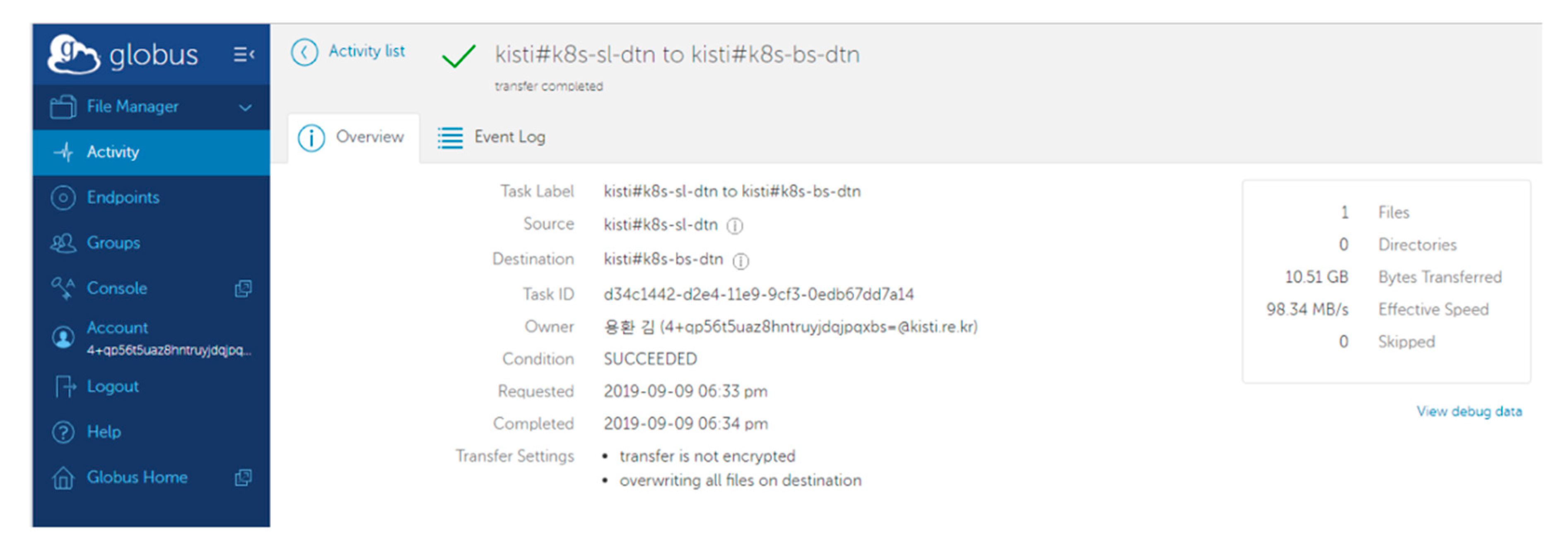The width and height of the screenshot is (1568, 554).
Task: Click the View debug data link
Action: [x=1469, y=411]
